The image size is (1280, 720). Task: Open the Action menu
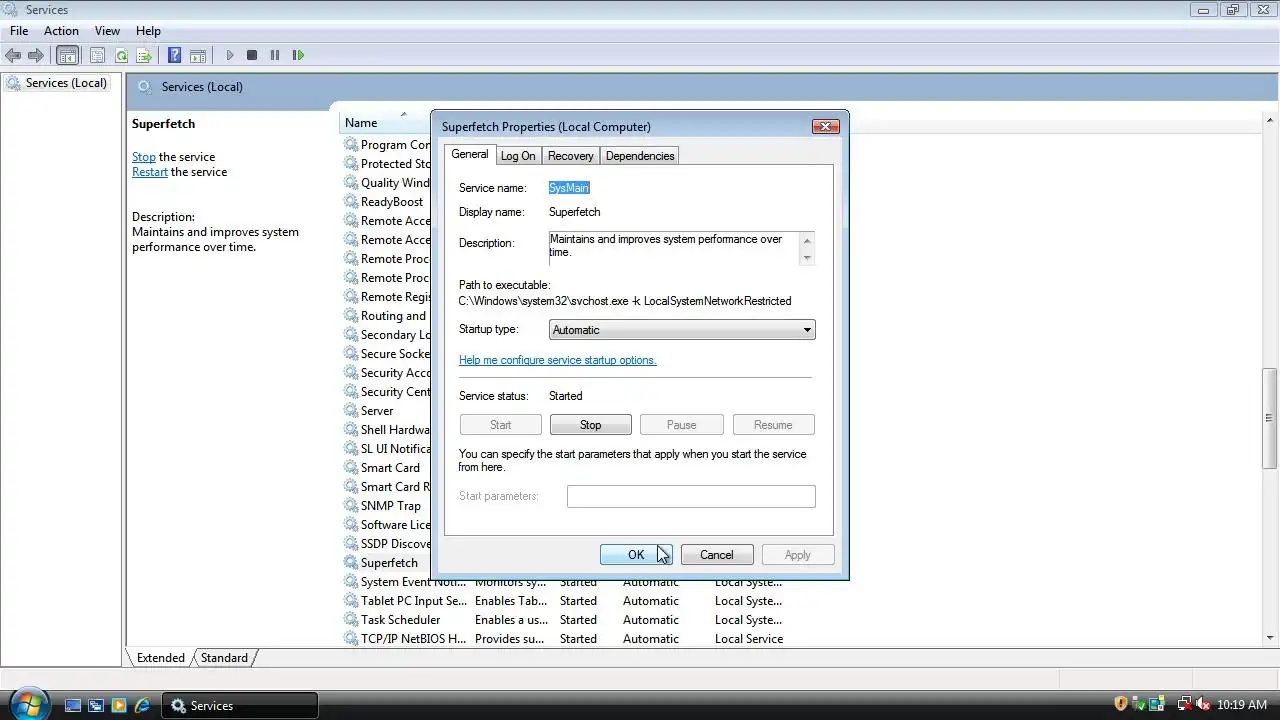pos(61,31)
